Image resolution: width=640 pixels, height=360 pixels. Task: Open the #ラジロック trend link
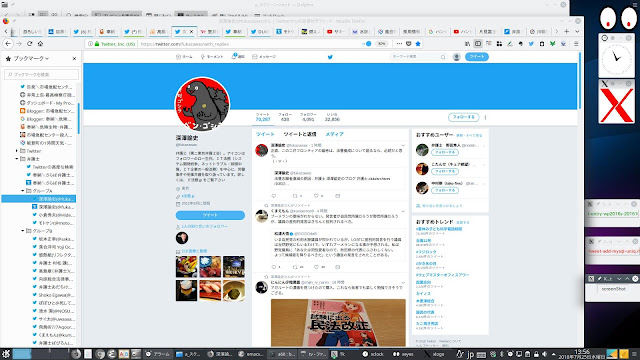point(426,252)
